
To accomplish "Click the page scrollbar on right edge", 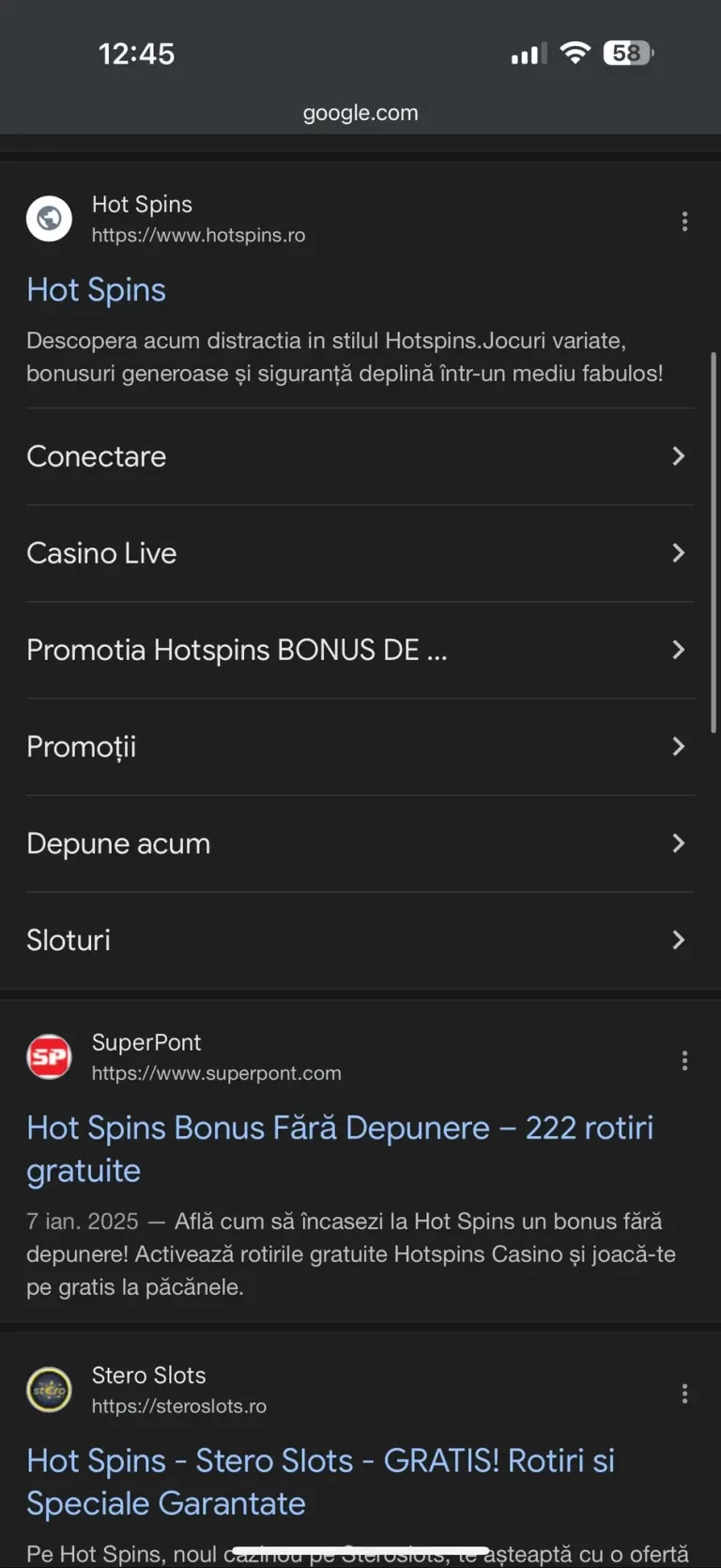I will coord(713,543).
